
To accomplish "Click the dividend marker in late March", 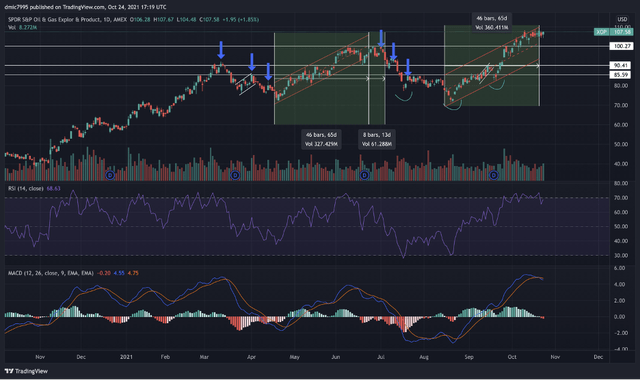I will click(x=235, y=176).
